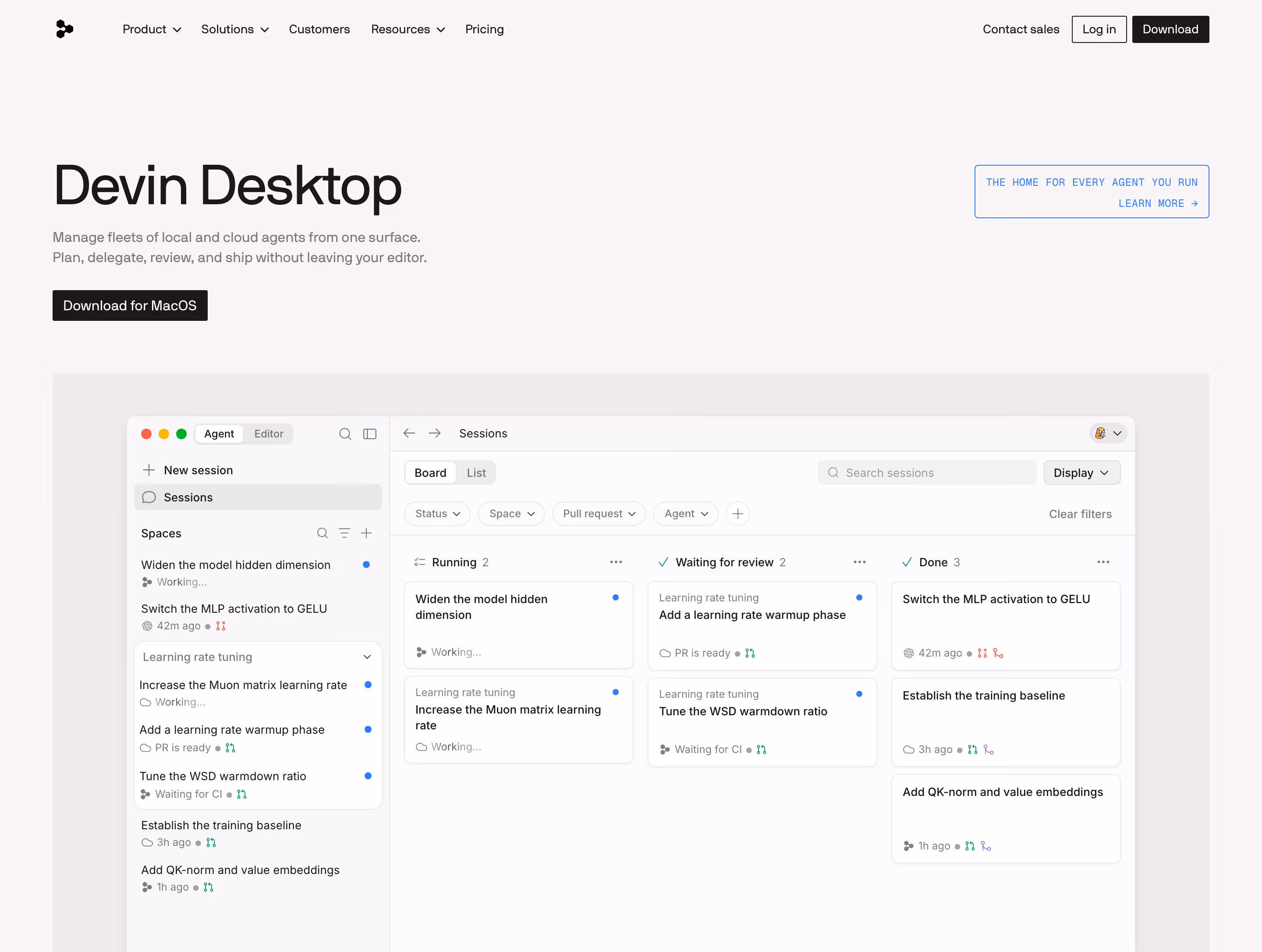
Task: Click the search icon beside the Editor toggle
Action: pos(345,434)
